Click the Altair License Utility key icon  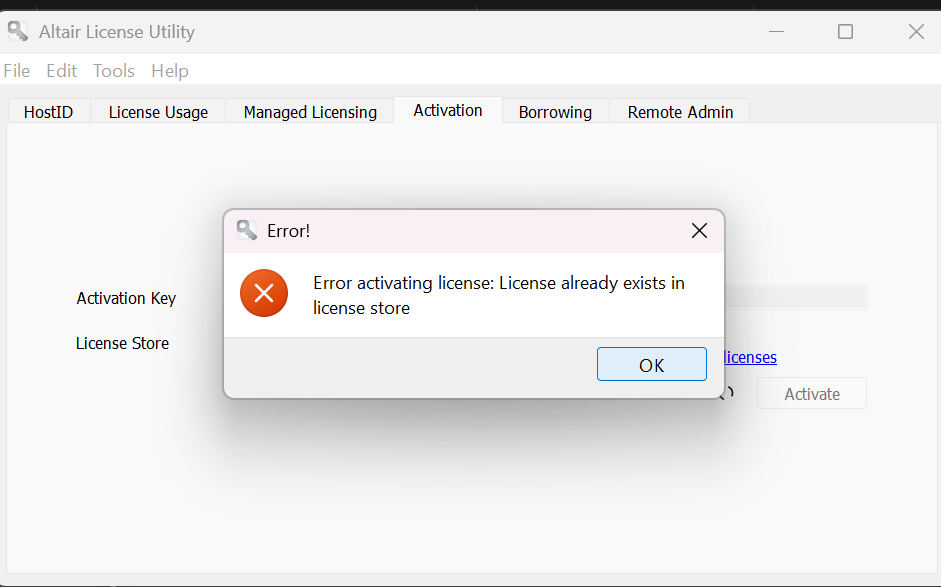[x=17, y=31]
